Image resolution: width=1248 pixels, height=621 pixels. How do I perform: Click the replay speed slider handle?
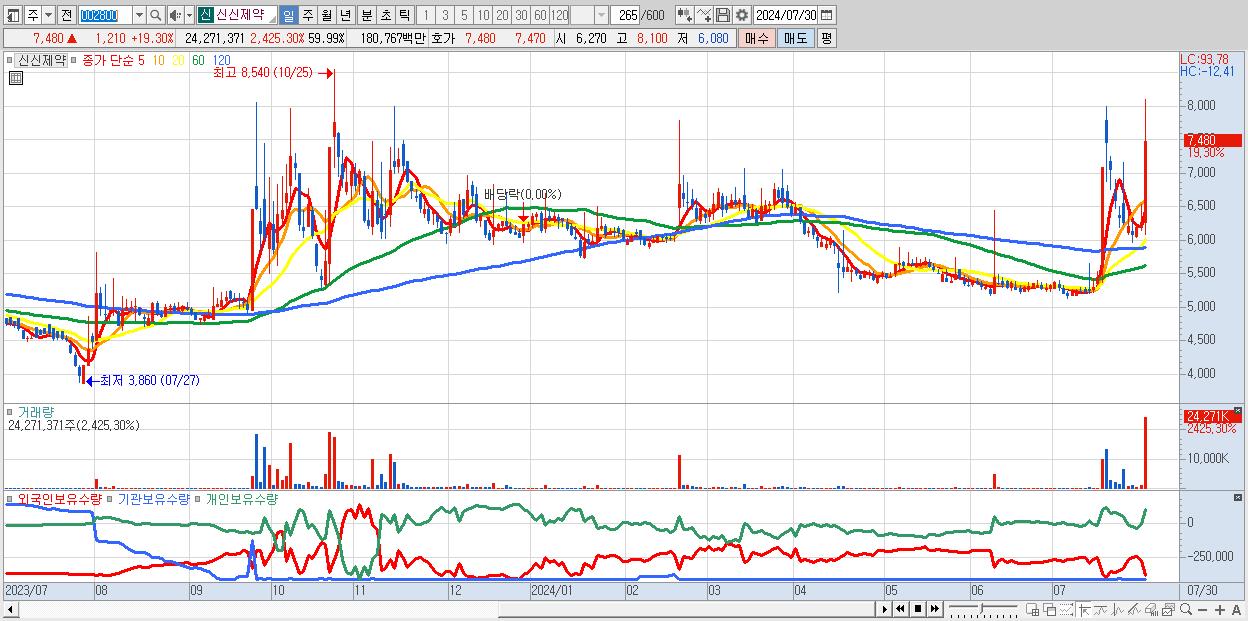point(982,608)
